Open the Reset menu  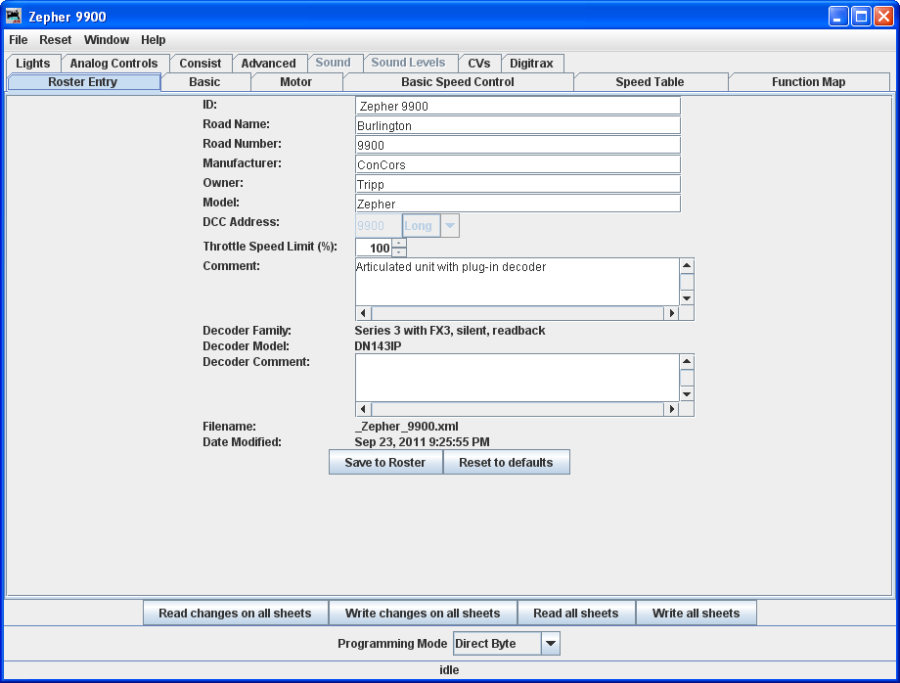(x=55, y=40)
